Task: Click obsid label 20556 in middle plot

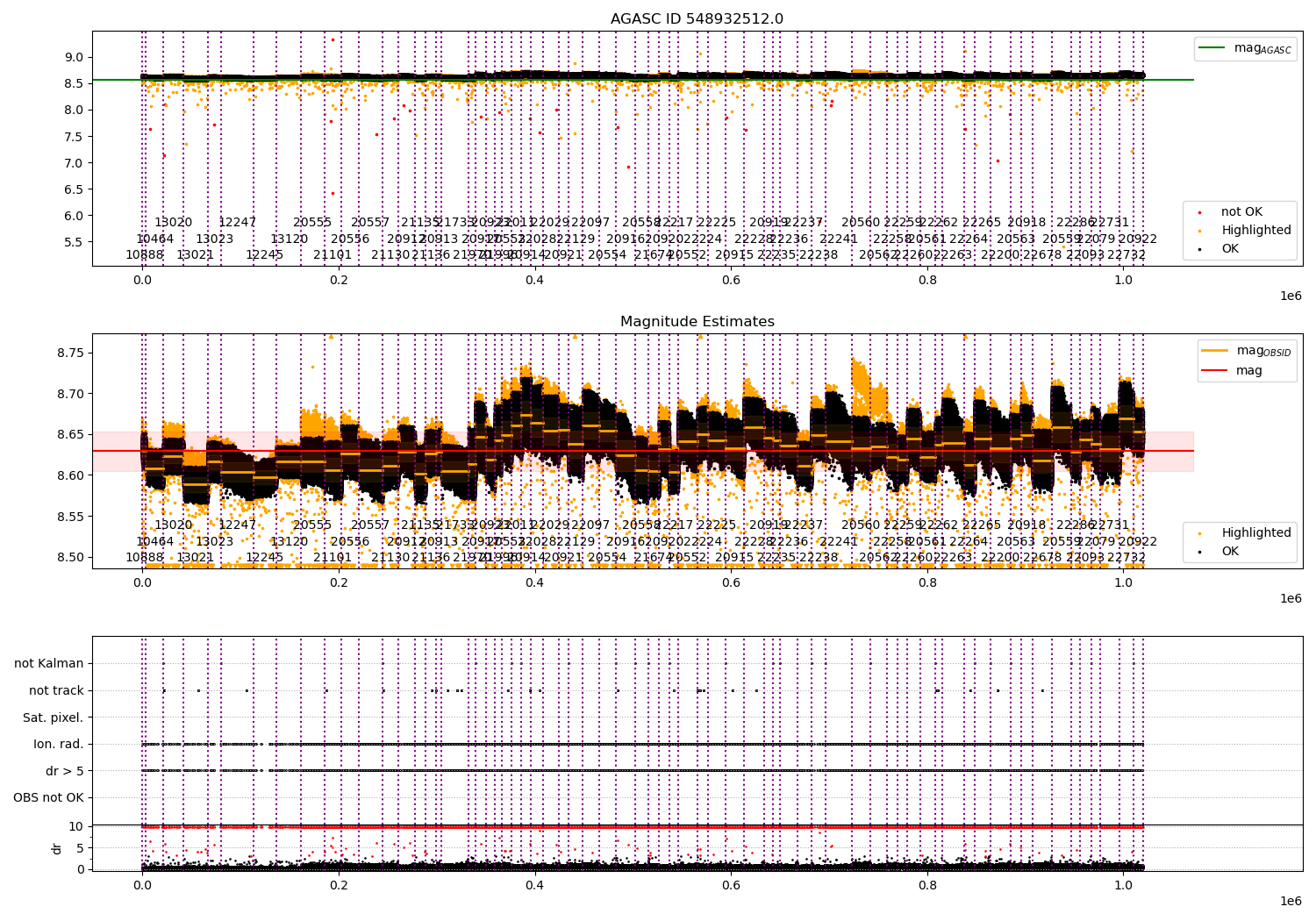Action: point(350,542)
